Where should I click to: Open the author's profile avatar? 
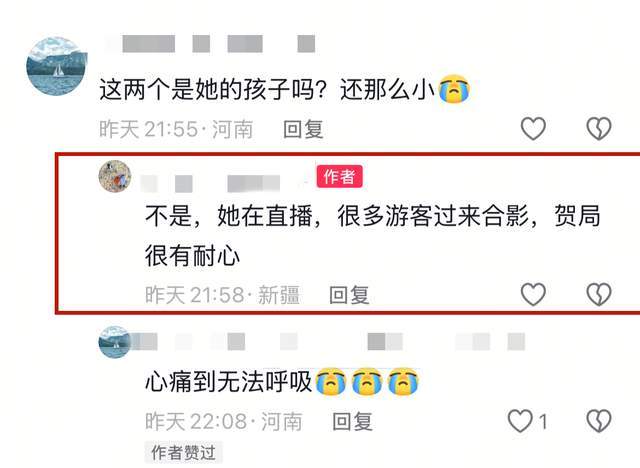click(x=115, y=176)
